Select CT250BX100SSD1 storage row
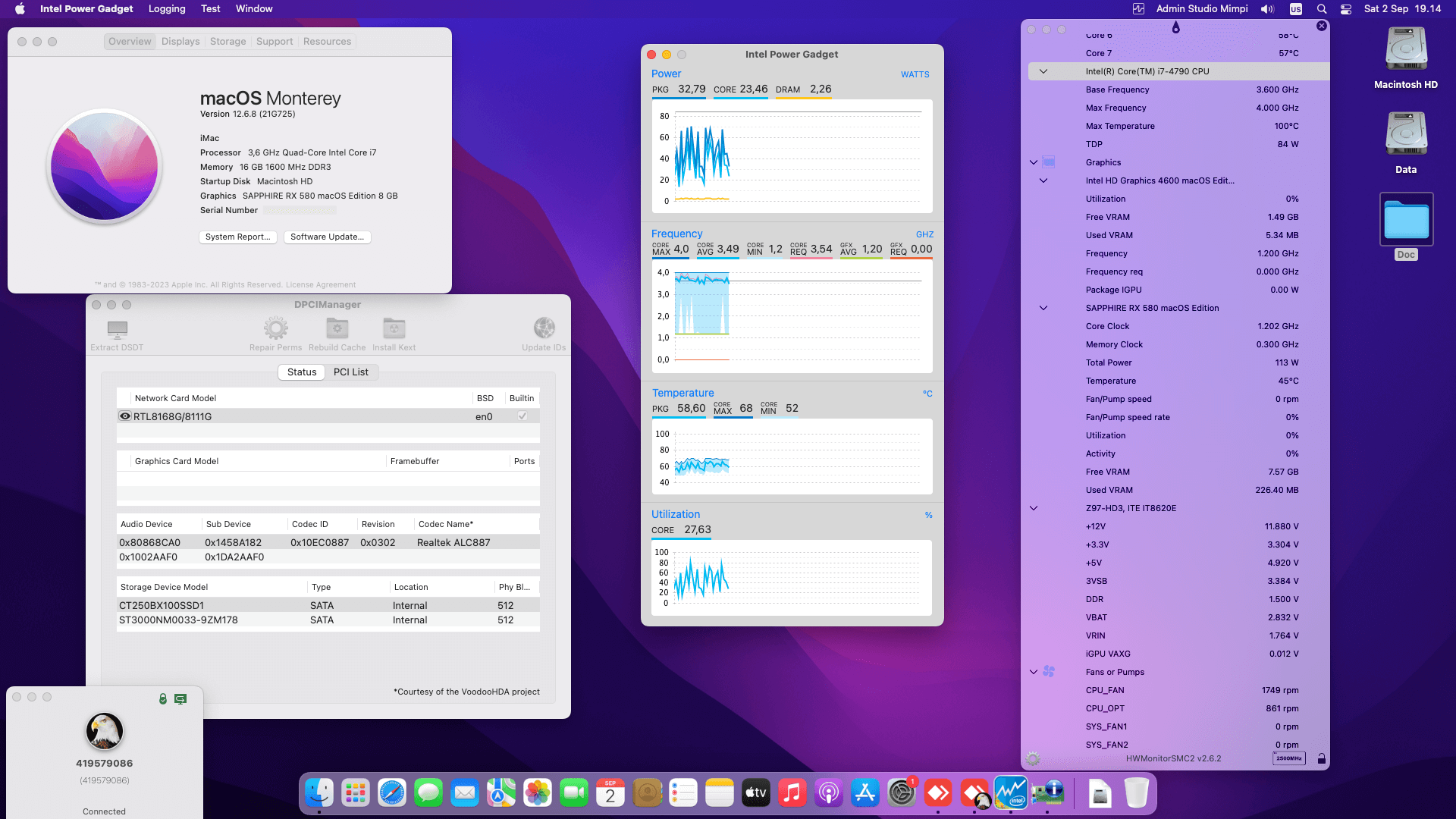Viewport: 1456px width, 819px height. click(328, 605)
